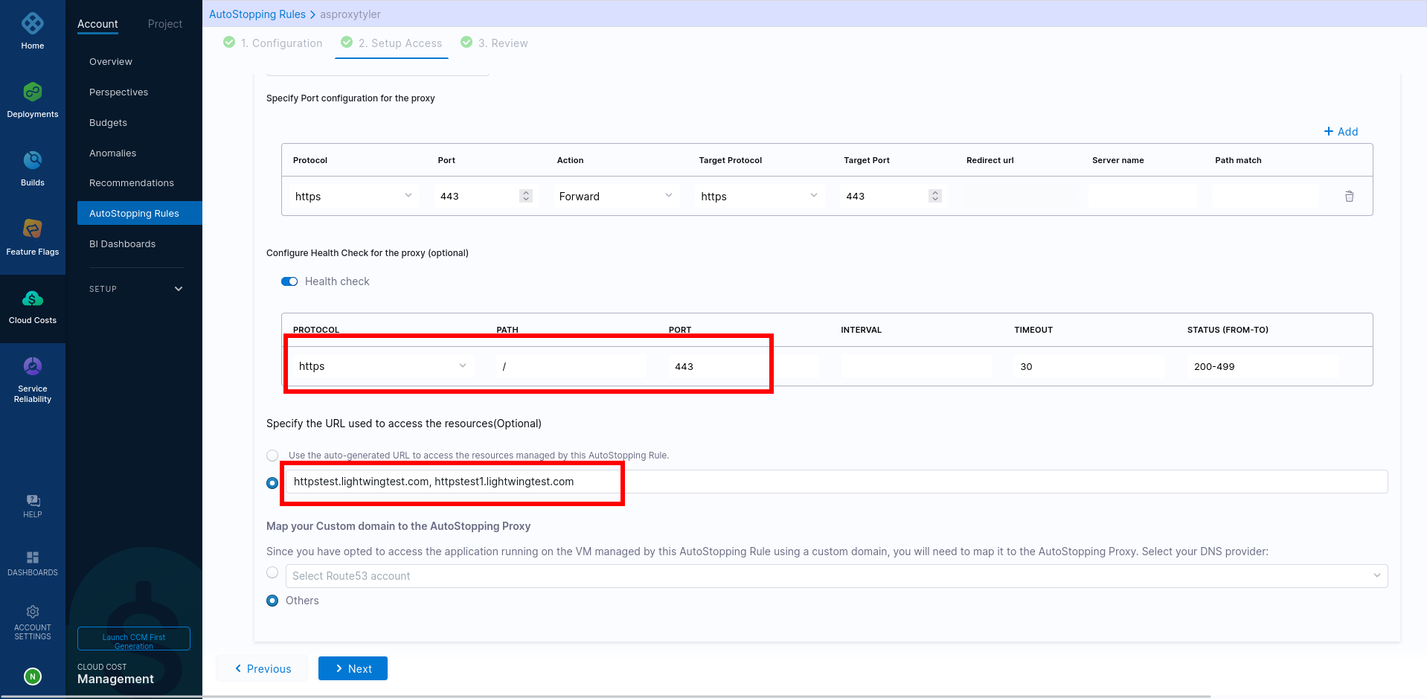Open the port Protocol https dropdown
This screenshot has height=699, width=1427.
[x=354, y=196]
